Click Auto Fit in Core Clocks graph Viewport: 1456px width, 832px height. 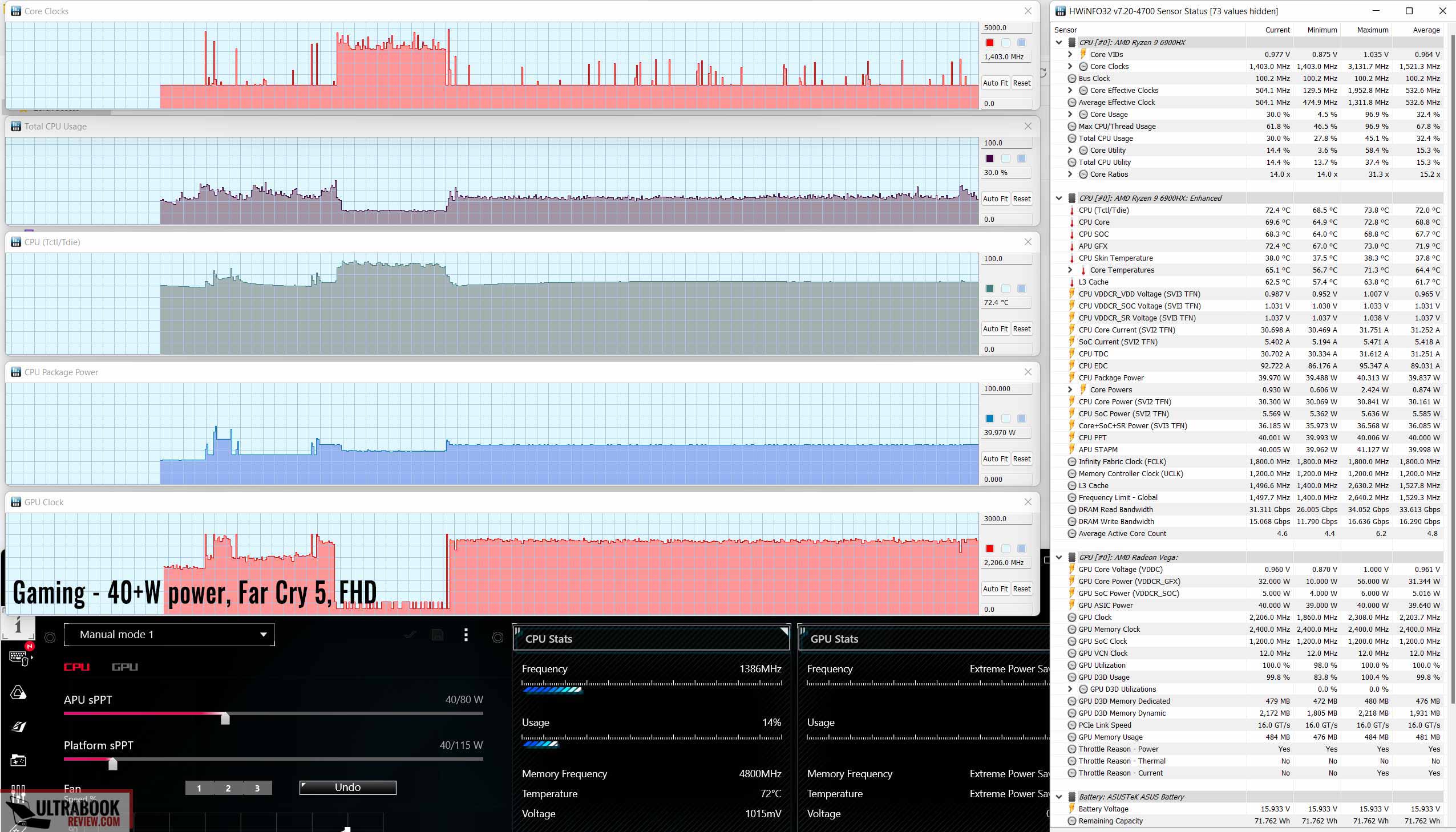(995, 83)
